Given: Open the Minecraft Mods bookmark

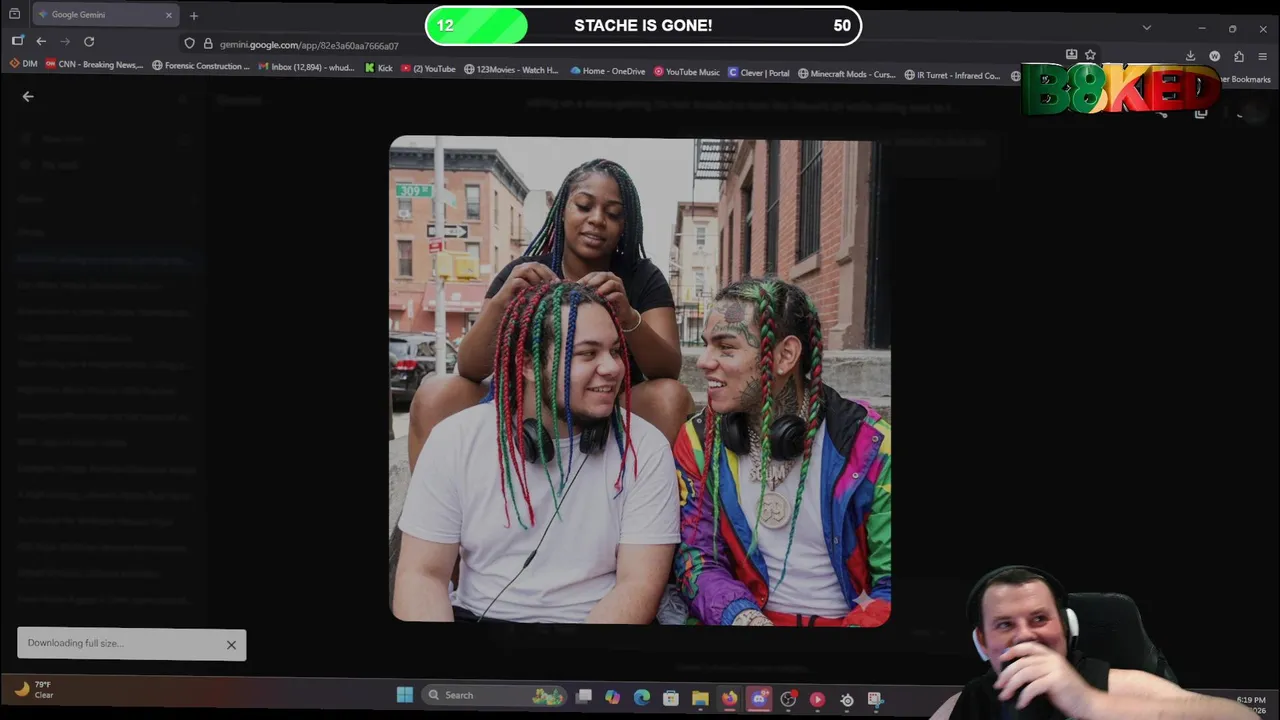Looking at the screenshot, I should pos(847,74).
